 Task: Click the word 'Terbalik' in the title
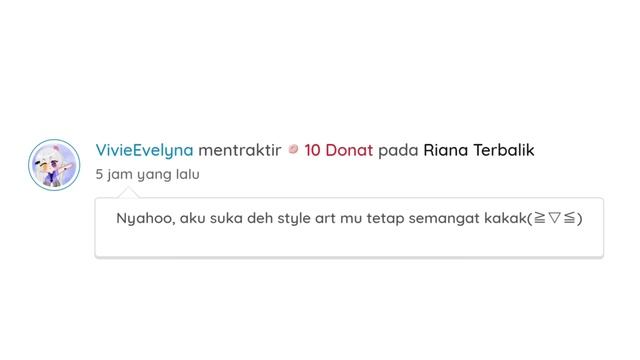504,150
